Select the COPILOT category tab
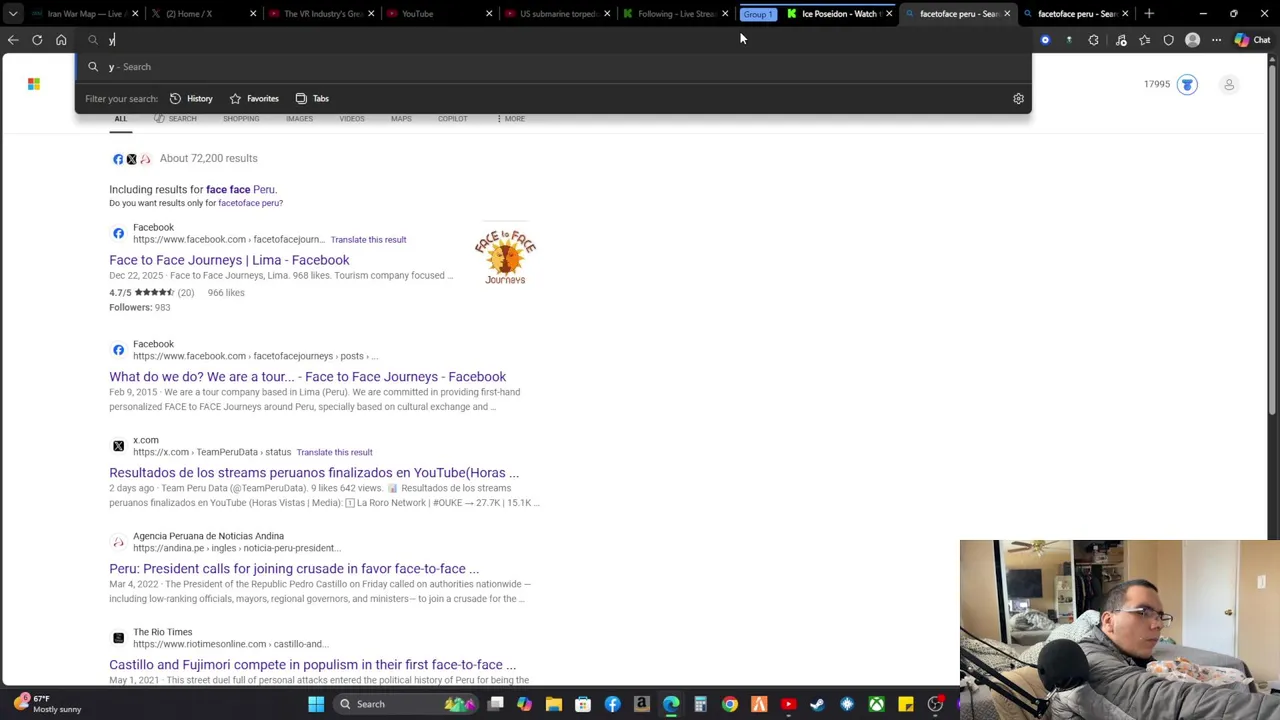1280x720 pixels. (452, 119)
